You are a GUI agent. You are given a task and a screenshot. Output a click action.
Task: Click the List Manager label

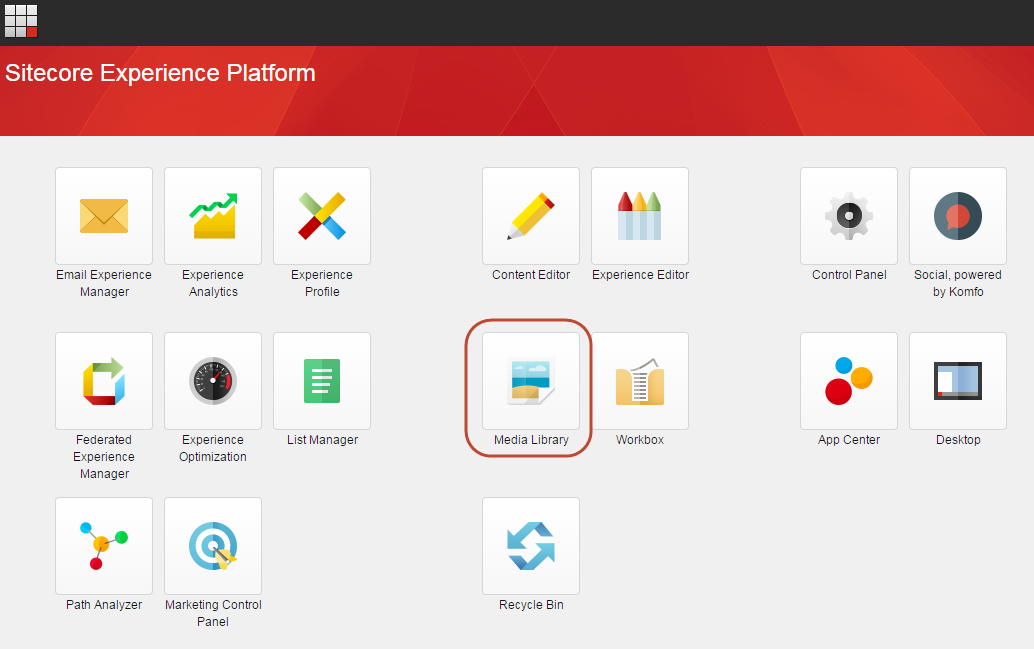point(322,440)
